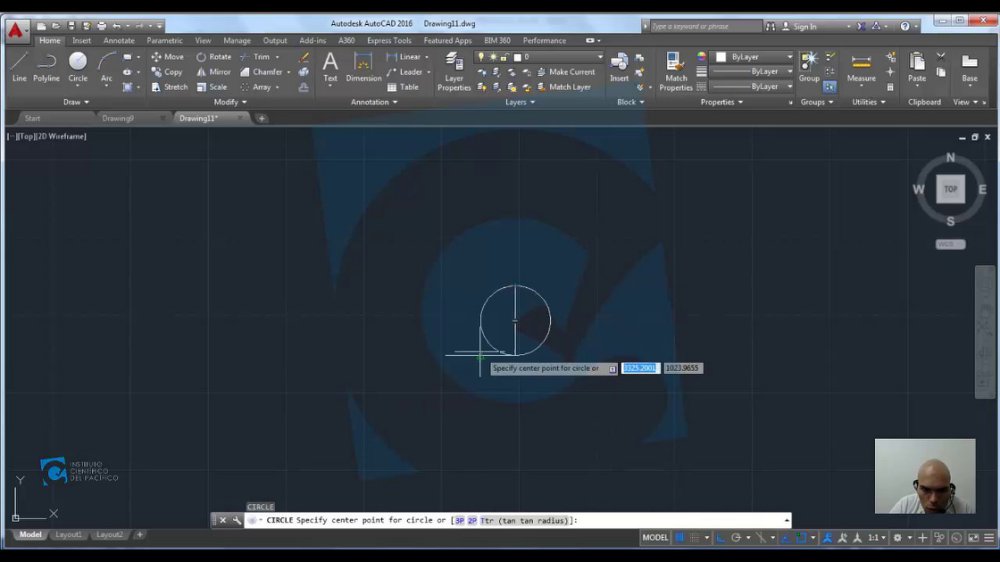Screen dimensions: 1000x562
Task: Toggle object snap tracking in status bar
Action: tap(785, 538)
